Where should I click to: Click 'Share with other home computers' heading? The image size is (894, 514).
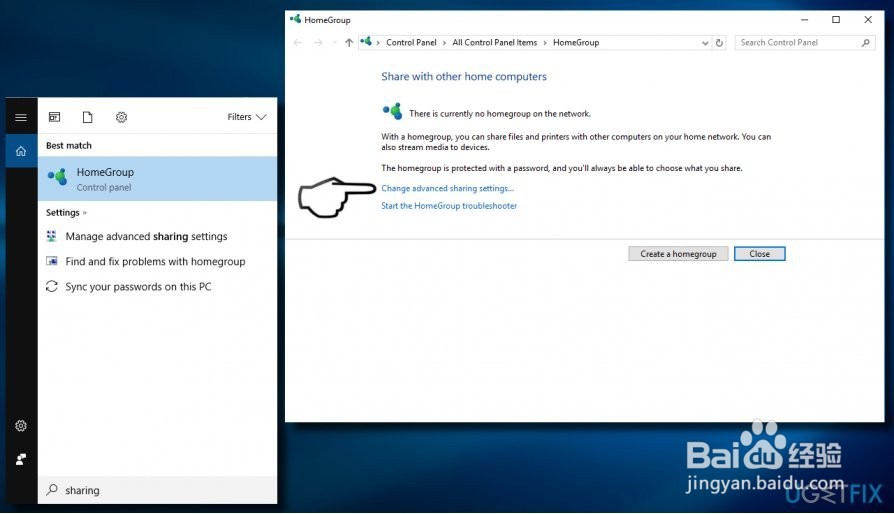click(464, 76)
